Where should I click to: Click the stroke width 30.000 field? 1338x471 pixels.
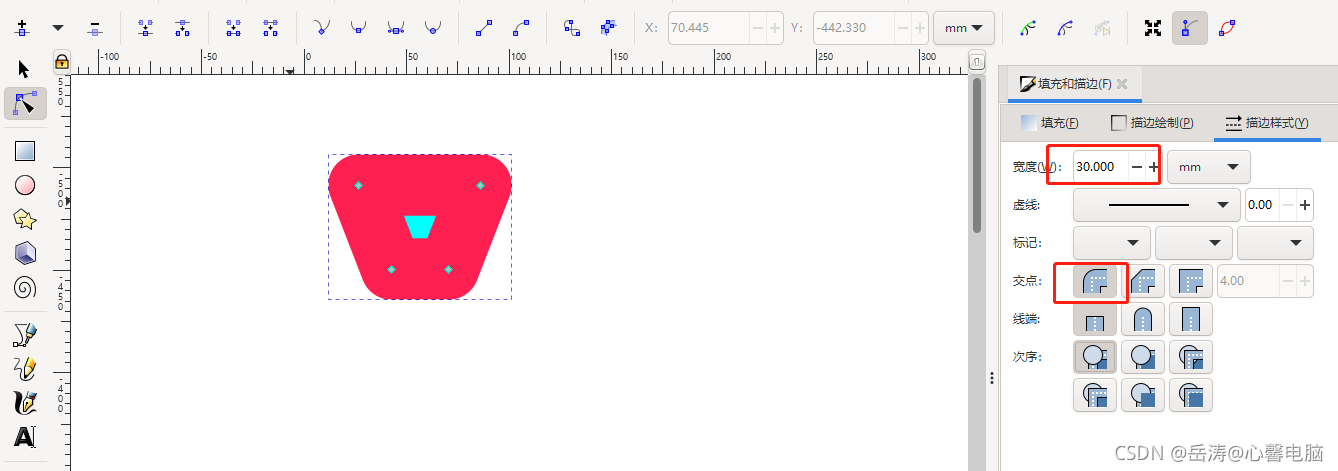(x=1099, y=167)
